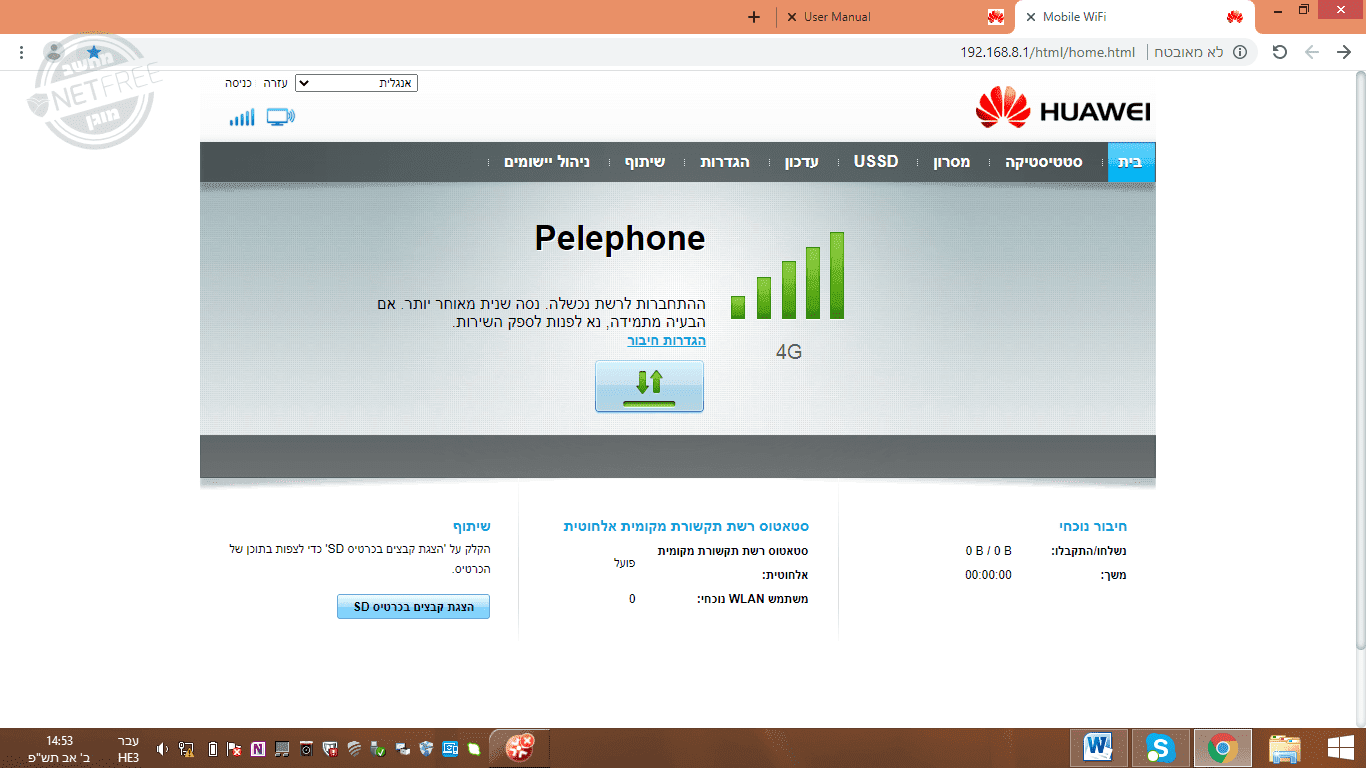1366x768 pixels.
Task: Click the 00:00:00 duration value
Action: (x=988, y=575)
